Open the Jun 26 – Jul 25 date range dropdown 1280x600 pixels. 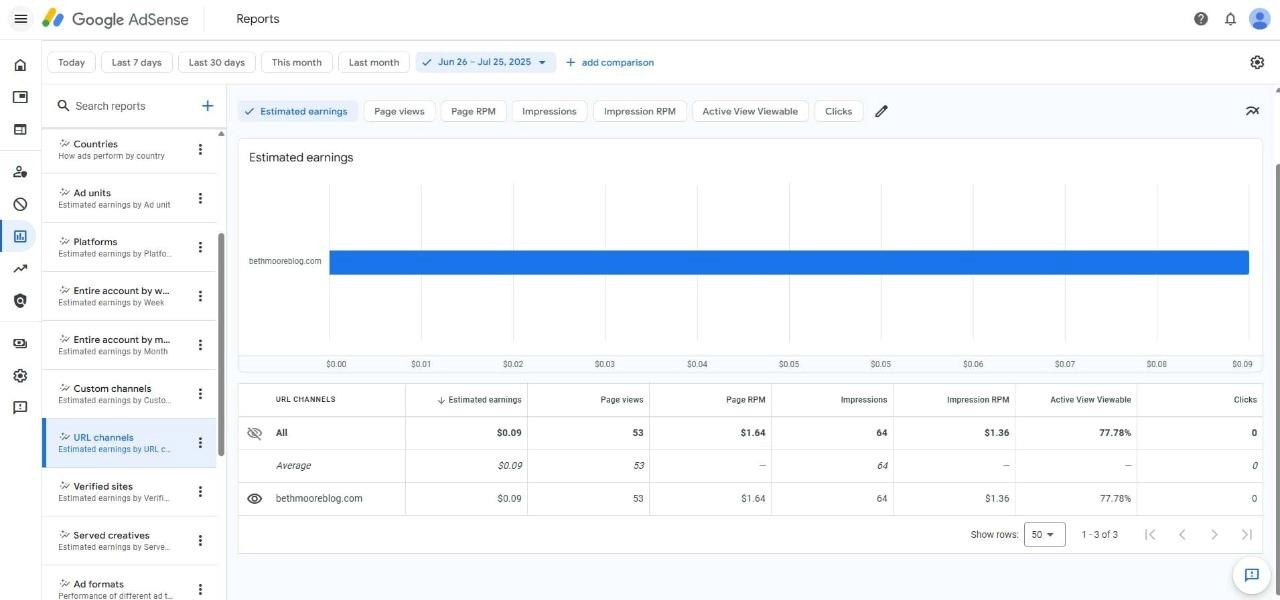click(486, 62)
